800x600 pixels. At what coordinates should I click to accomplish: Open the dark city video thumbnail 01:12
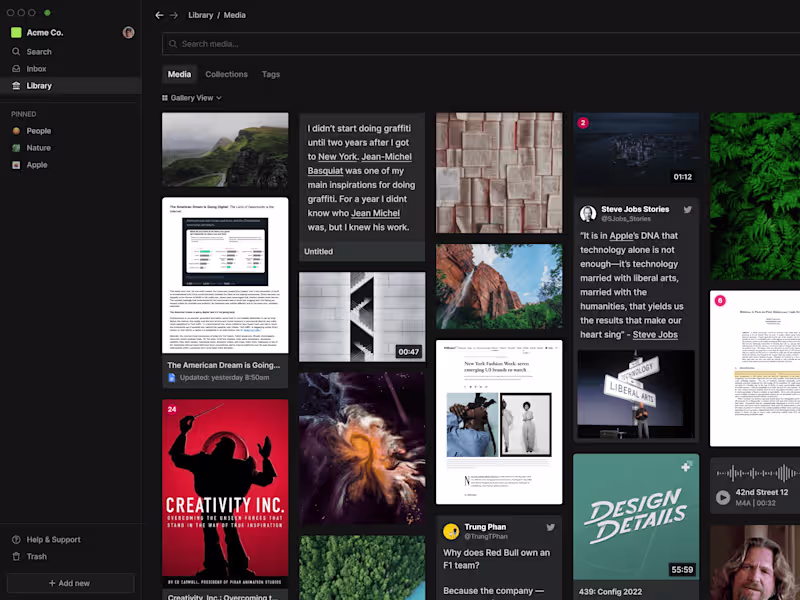point(636,150)
